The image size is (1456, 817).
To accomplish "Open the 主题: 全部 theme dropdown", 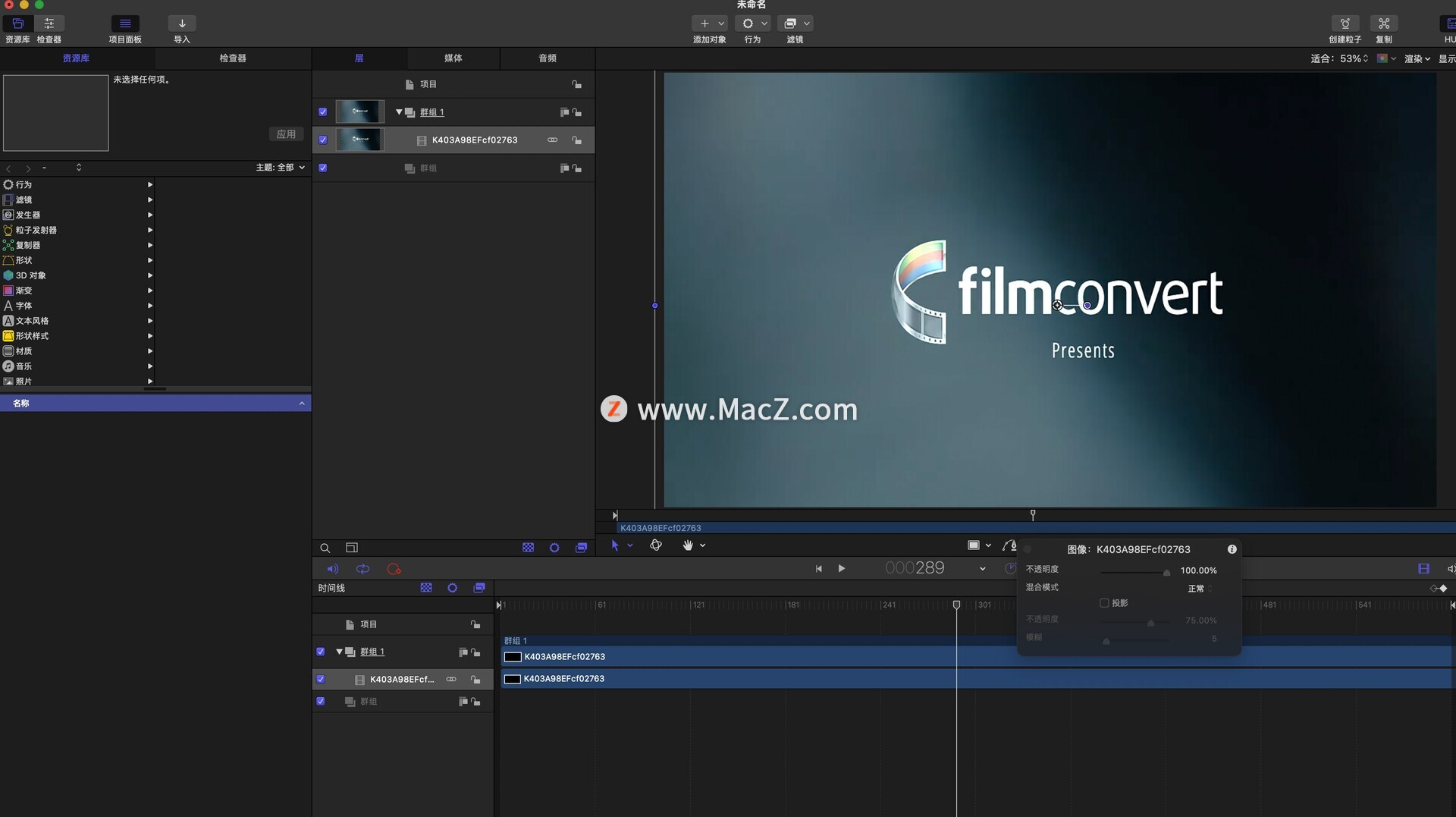I will (281, 168).
